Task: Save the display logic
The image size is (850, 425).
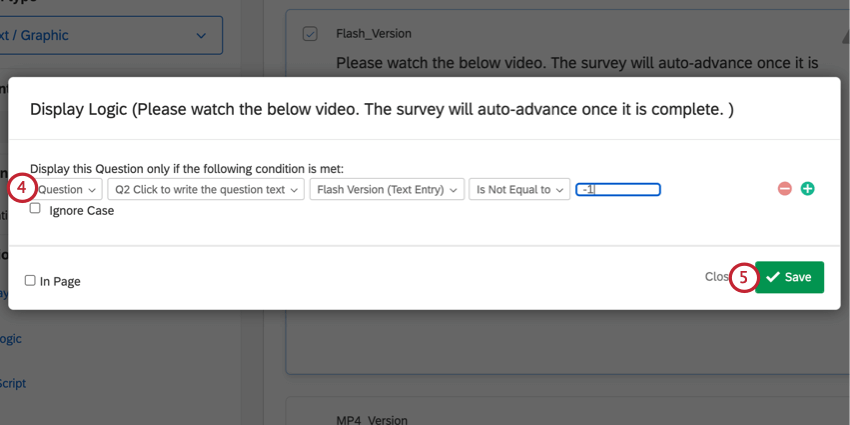Action: point(789,277)
